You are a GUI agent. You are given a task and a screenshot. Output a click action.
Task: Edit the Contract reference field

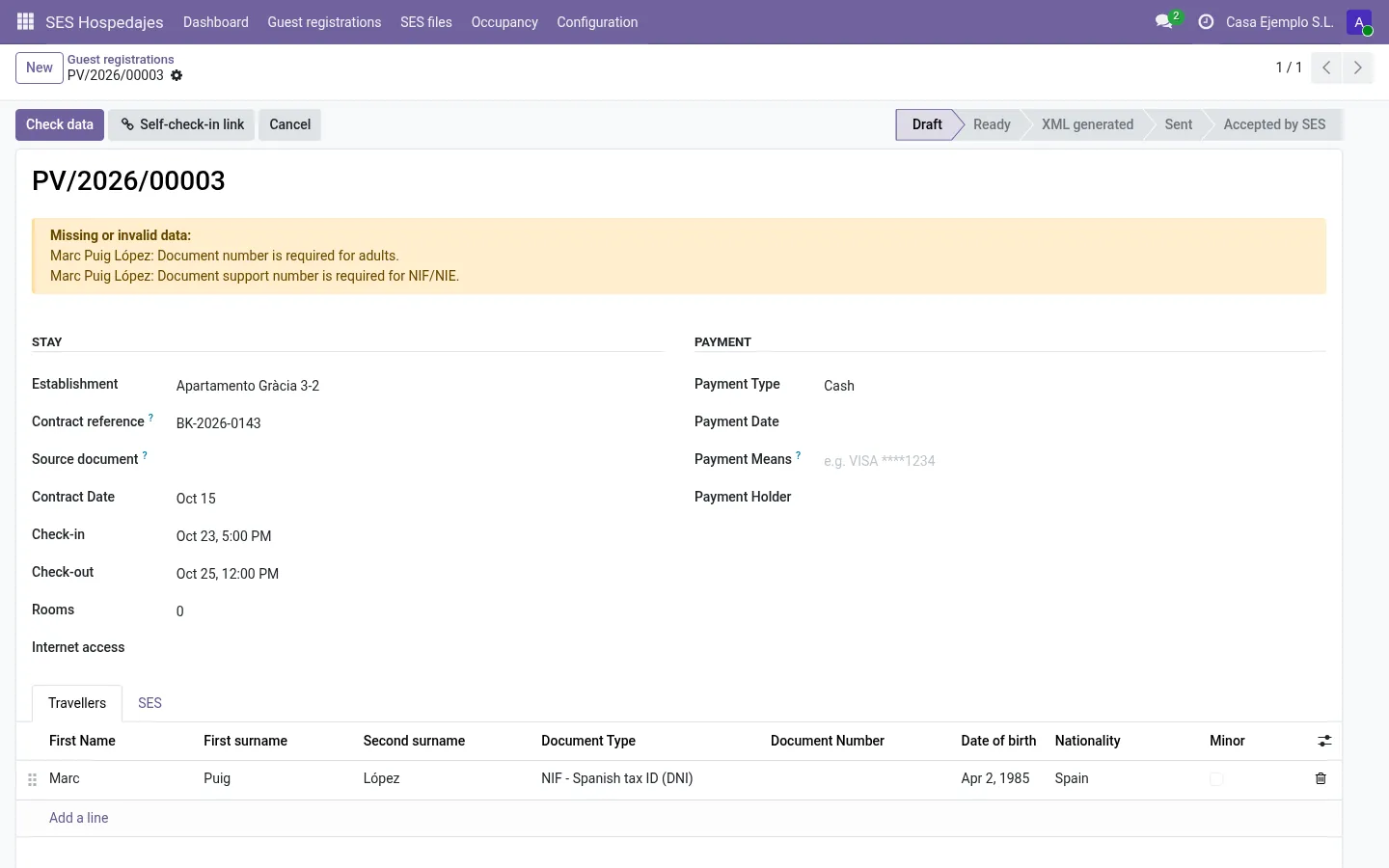(419, 423)
